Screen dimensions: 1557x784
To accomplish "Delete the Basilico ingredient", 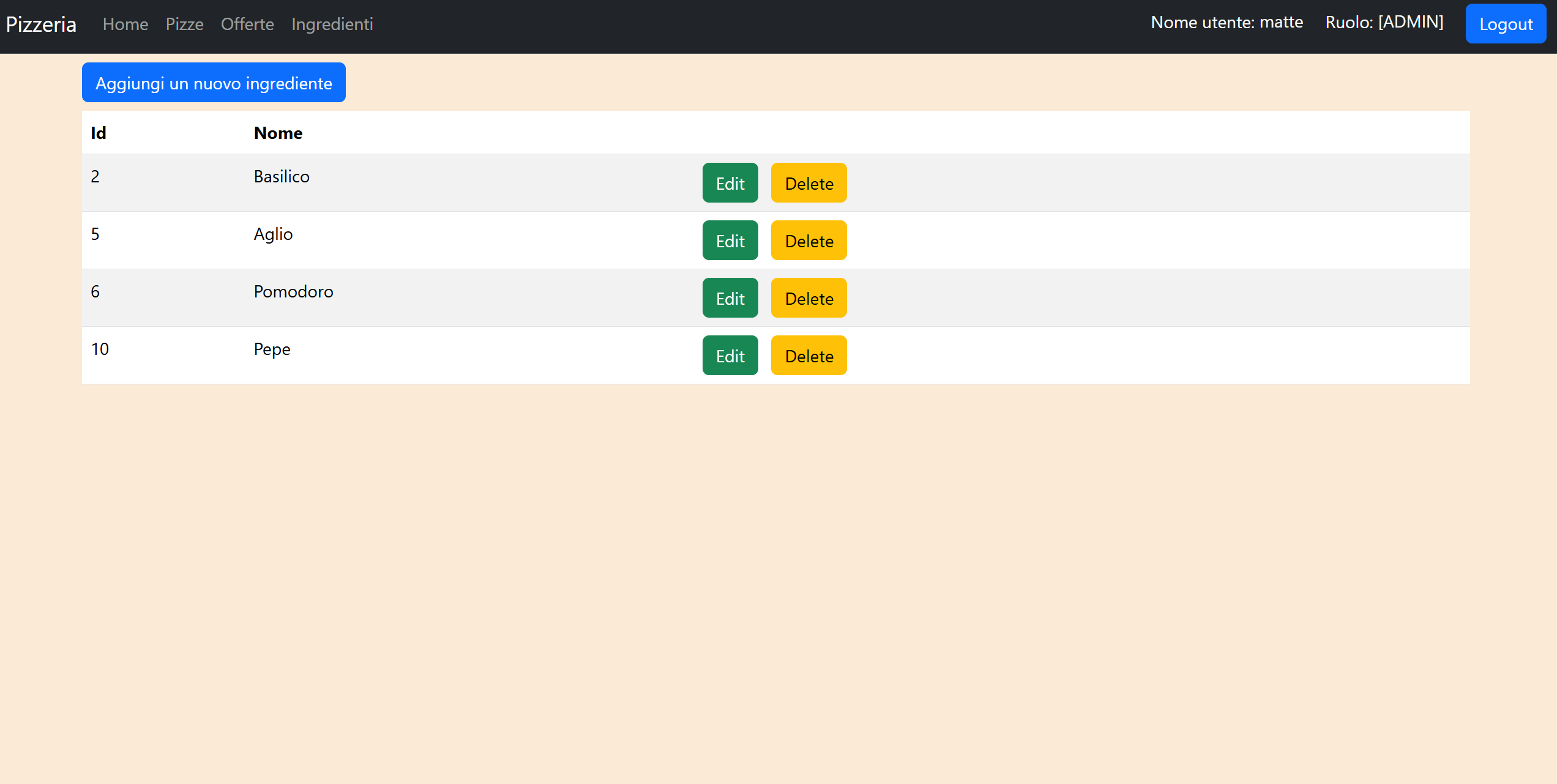I will (808, 183).
